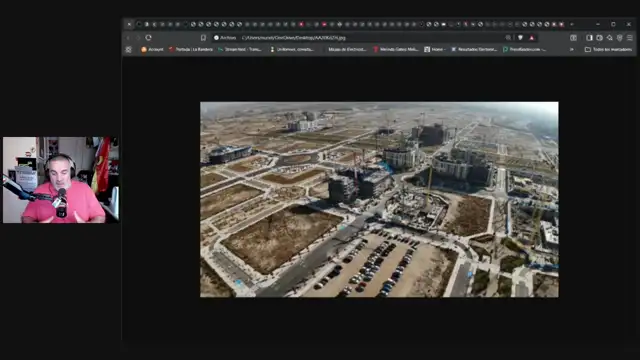
Task: Bookmark this page with the bookmark icon
Action: (203, 38)
